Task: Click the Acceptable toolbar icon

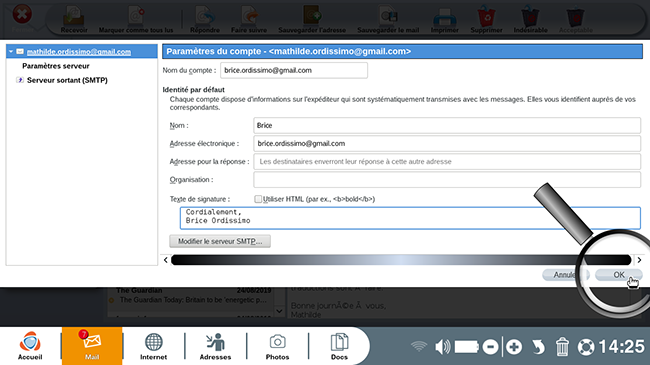Action: pyautogui.click(x=575, y=17)
